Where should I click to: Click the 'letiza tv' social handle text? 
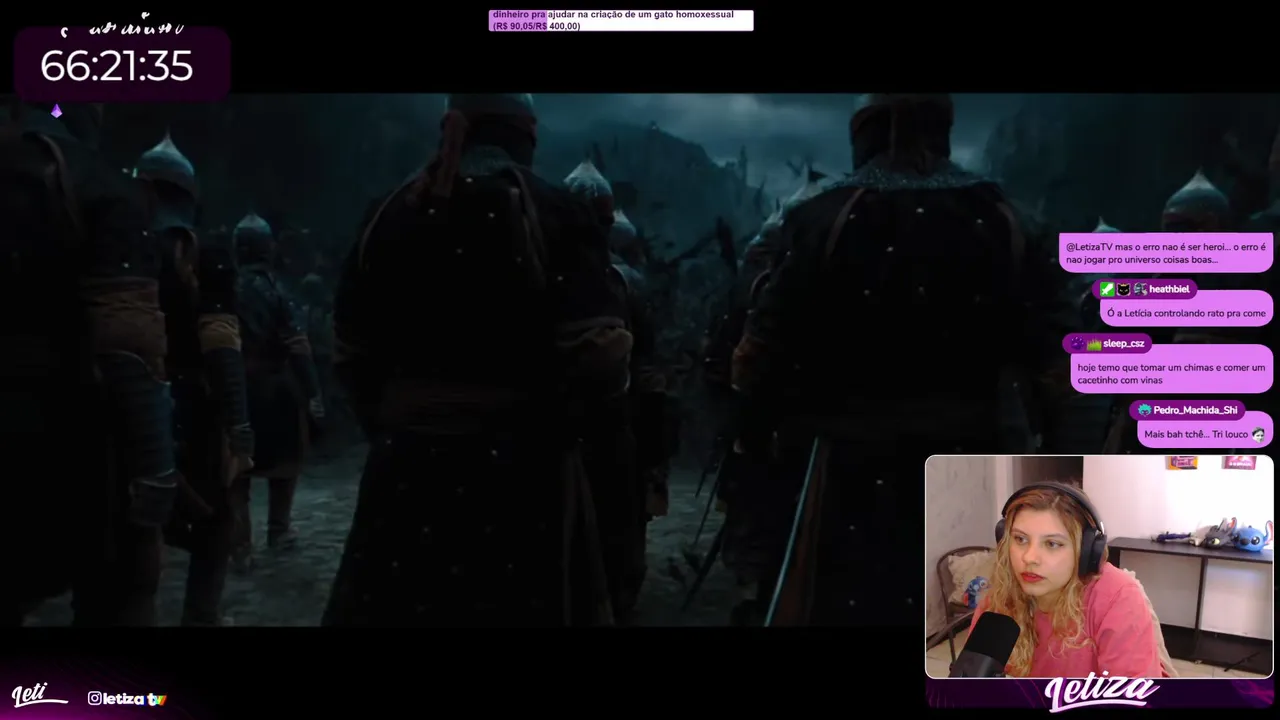tap(134, 699)
